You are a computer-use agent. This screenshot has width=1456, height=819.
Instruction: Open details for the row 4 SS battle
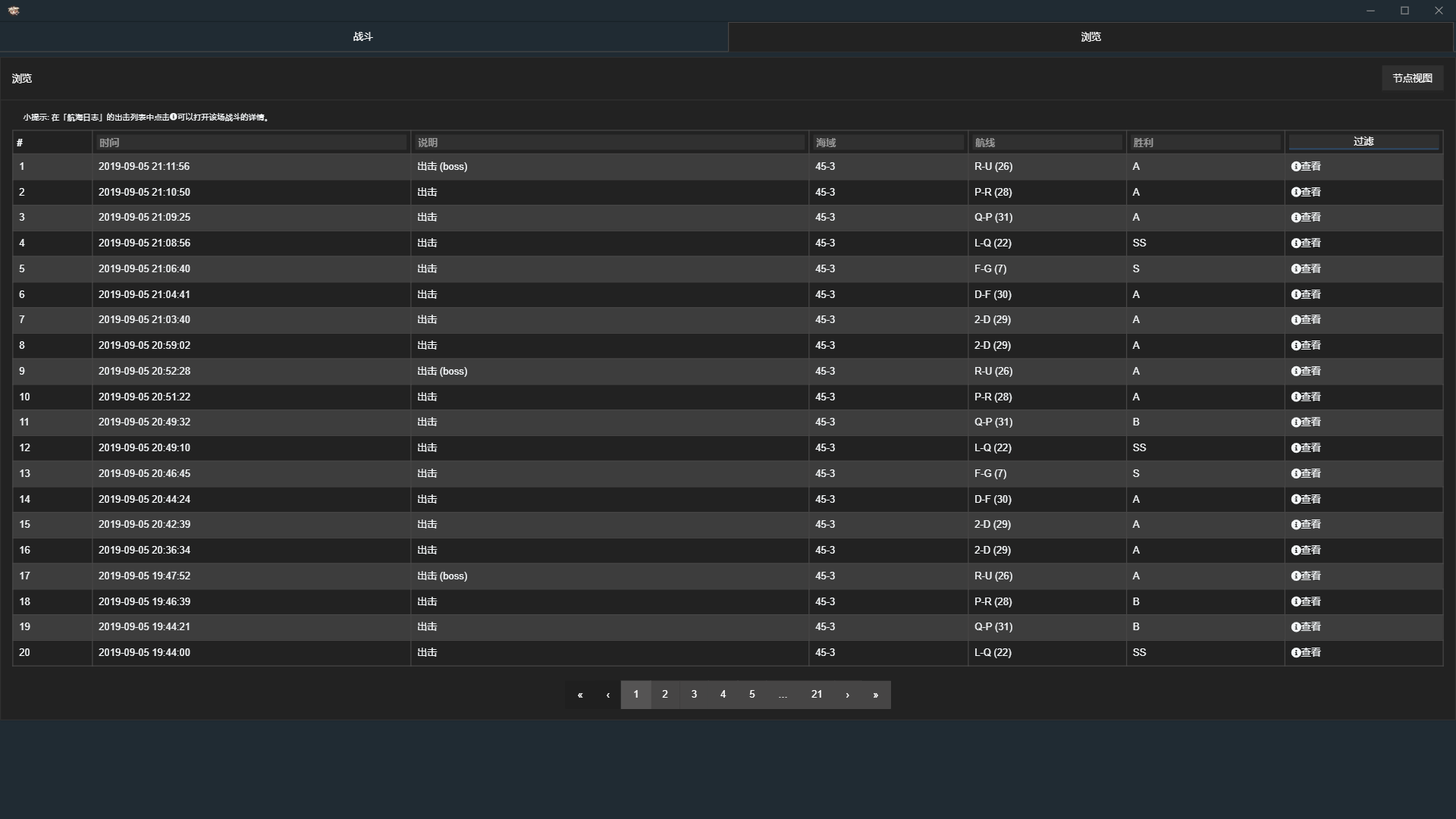1296,243
